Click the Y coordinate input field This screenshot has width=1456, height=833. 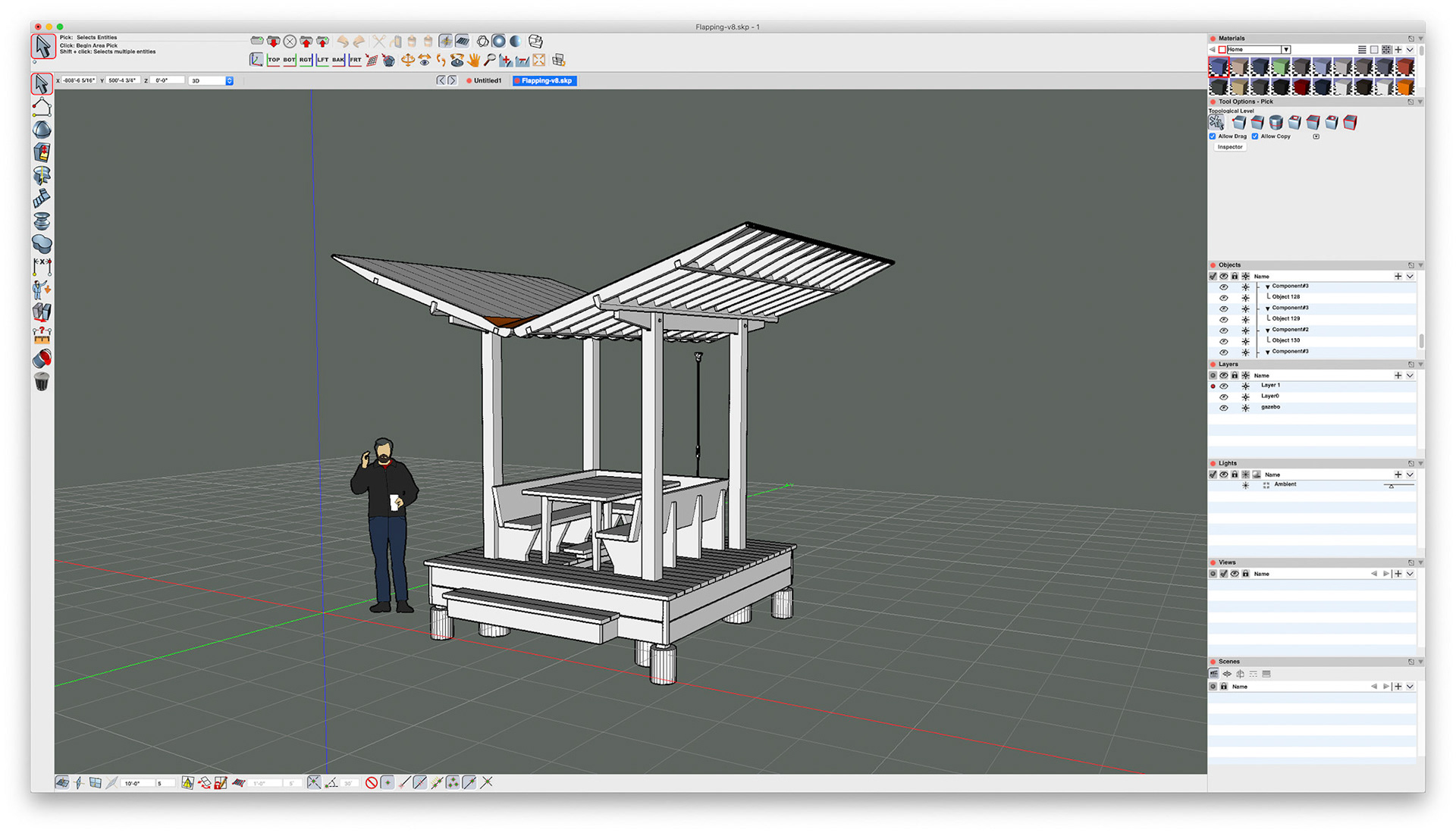point(122,80)
